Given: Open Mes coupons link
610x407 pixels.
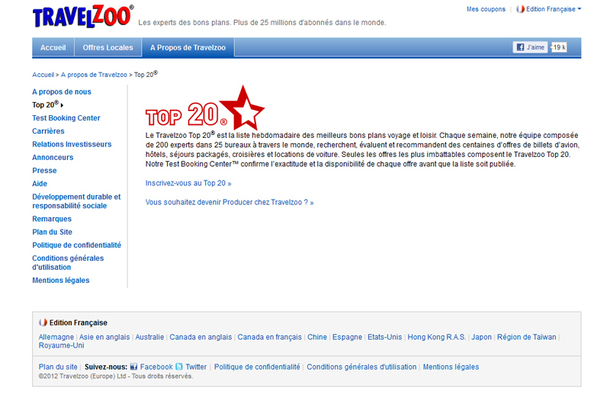Looking at the screenshot, I should 486,9.
